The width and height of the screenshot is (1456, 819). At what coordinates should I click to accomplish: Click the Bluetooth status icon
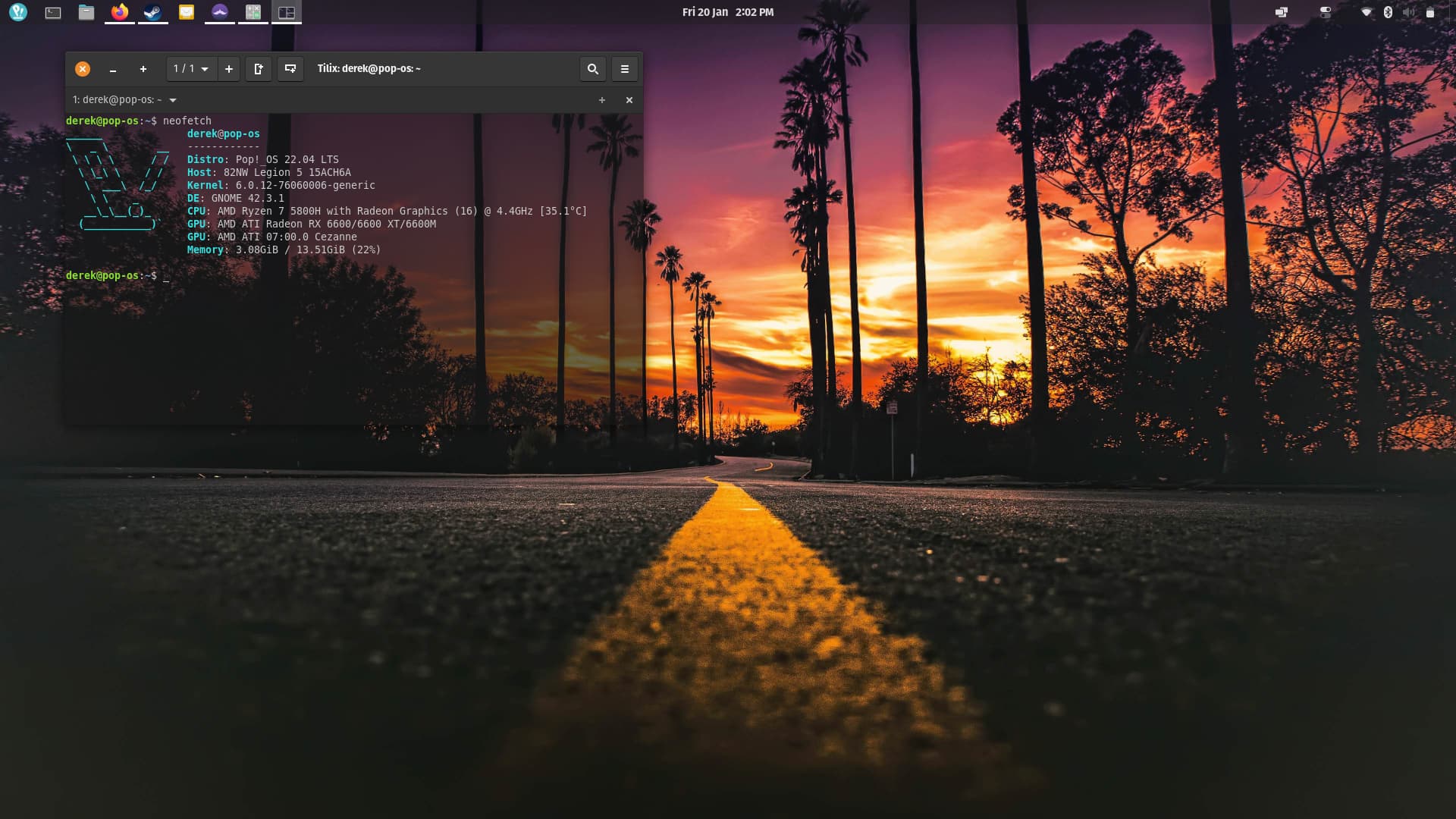(1388, 12)
